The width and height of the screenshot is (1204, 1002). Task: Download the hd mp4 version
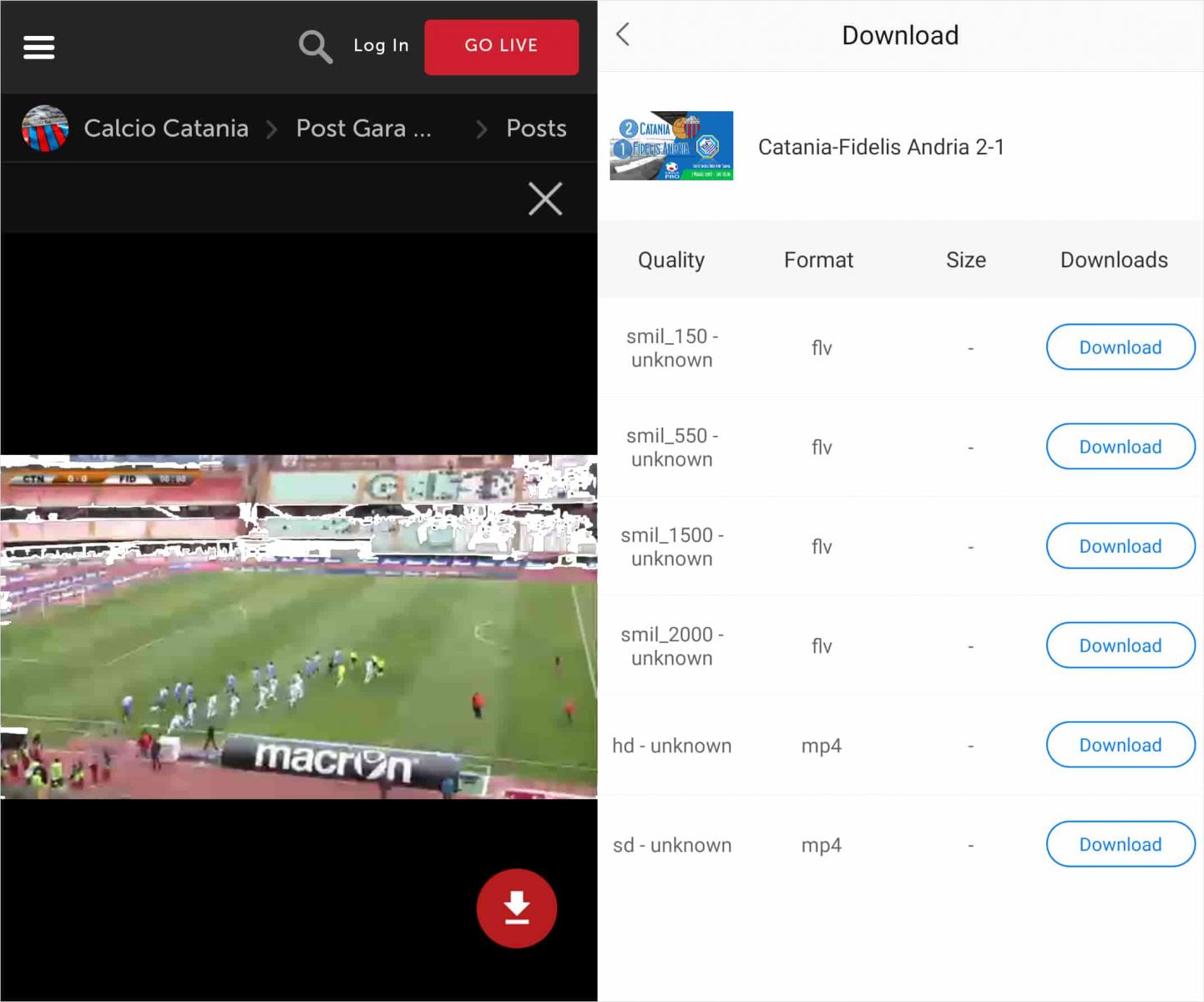(1121, 744)
